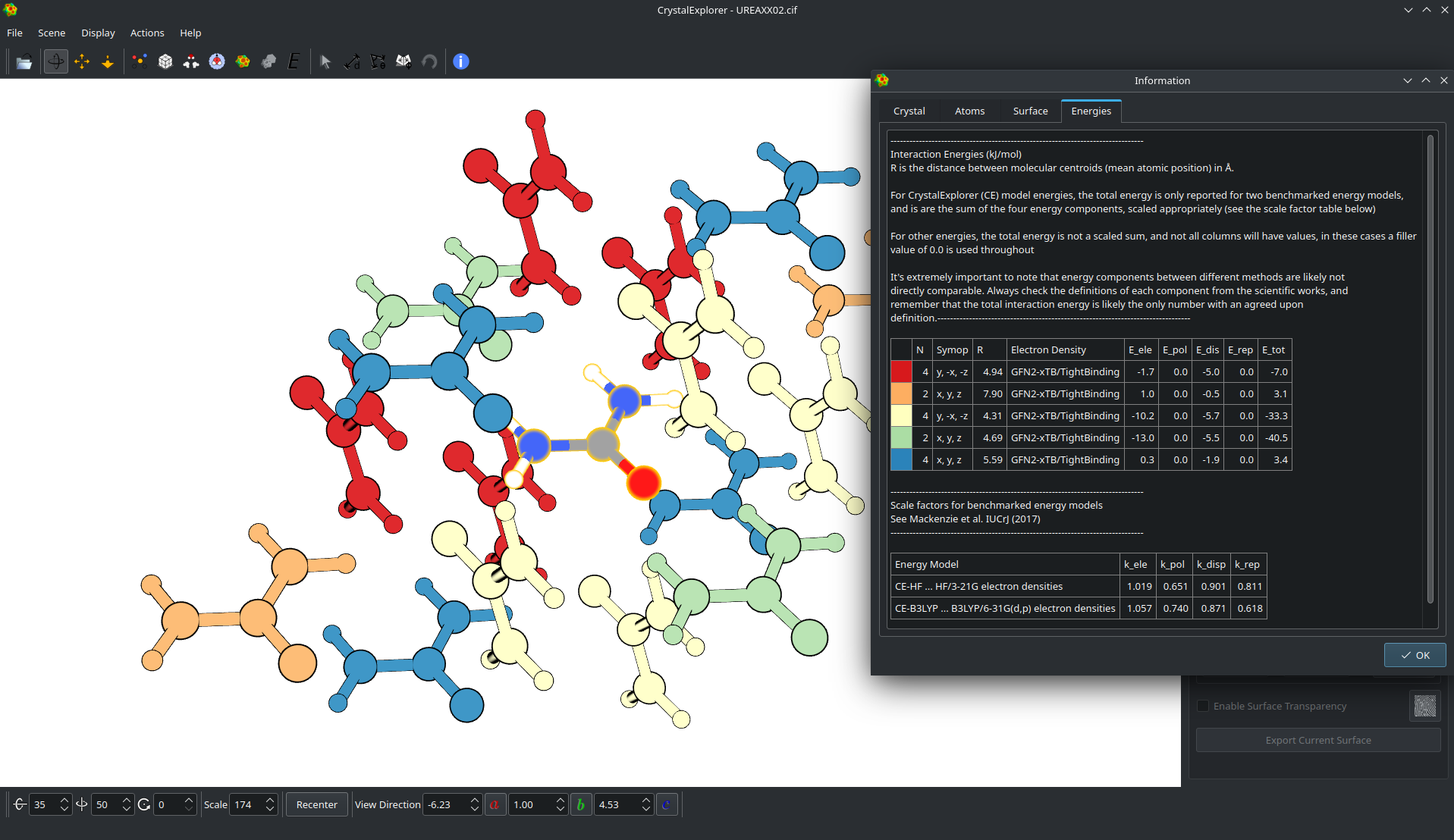Viewport: 1454px width, 840px height.
Task: Click the blue information icon
Action: [460, 62]
